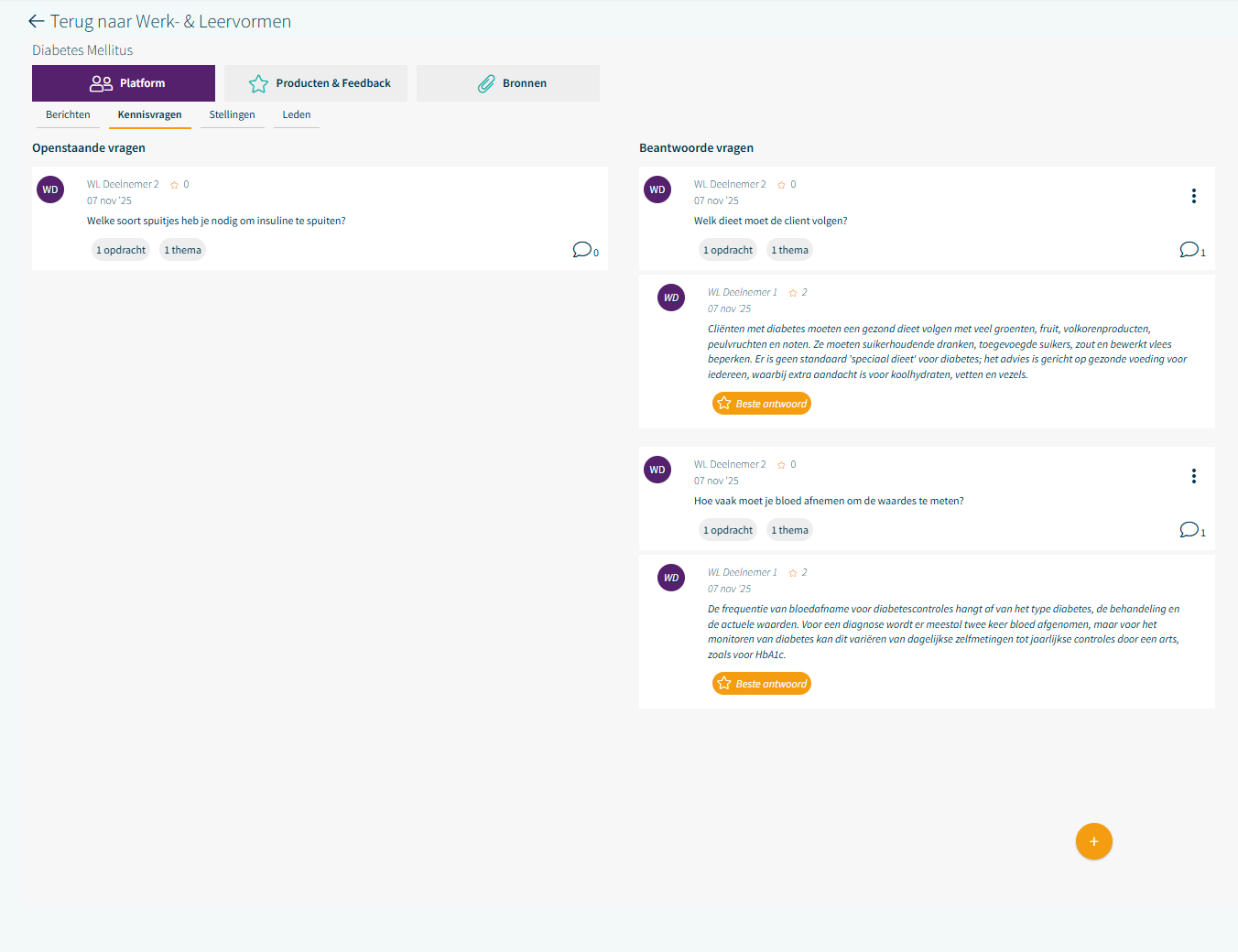The height and width of the screenshot is (952, 1238).
Task: Open three-dot menu for the dieet question
Action: [1193, 196]
